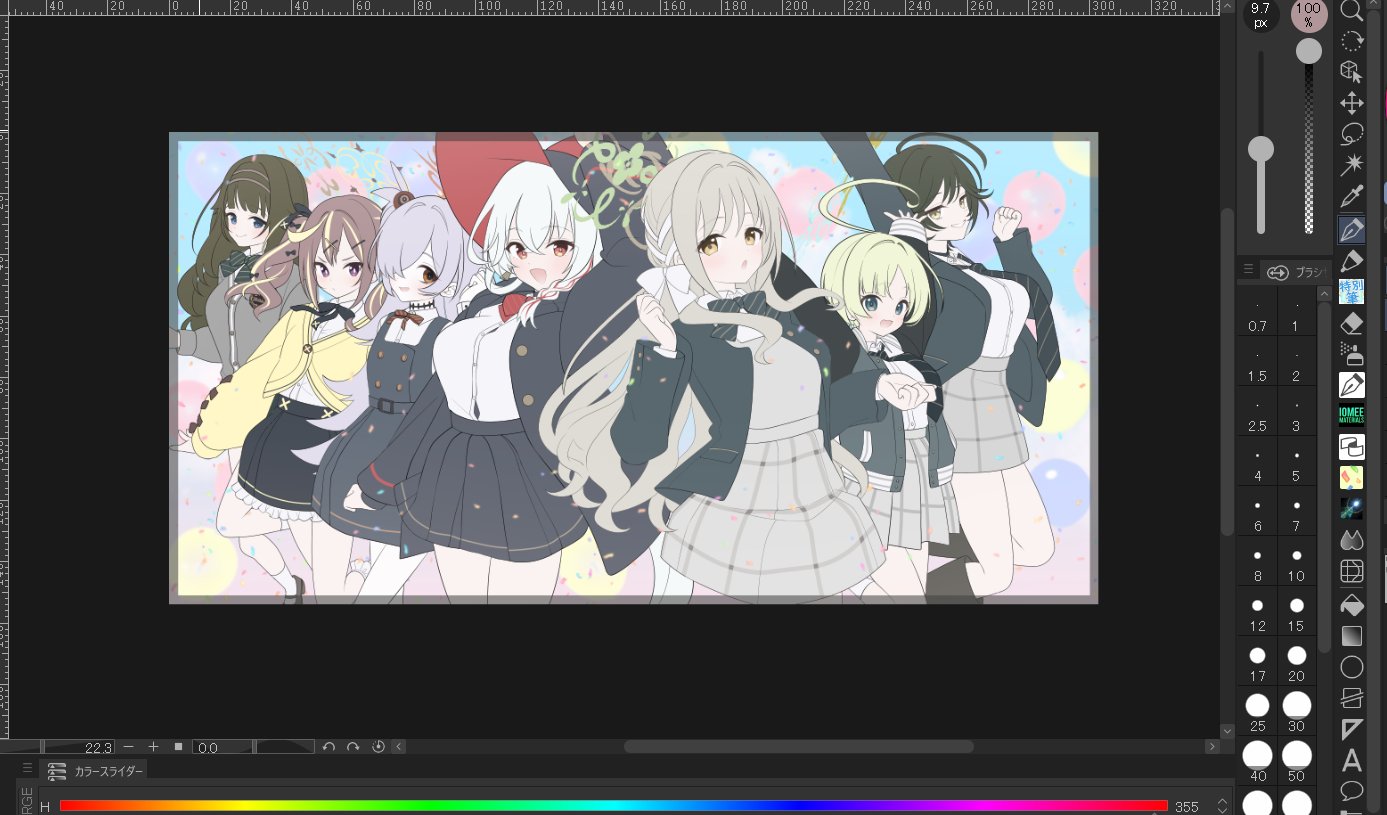Screen dimensions: 1387x815
Task: Select the Frame border tool
Action: [x=1351, y=698]
